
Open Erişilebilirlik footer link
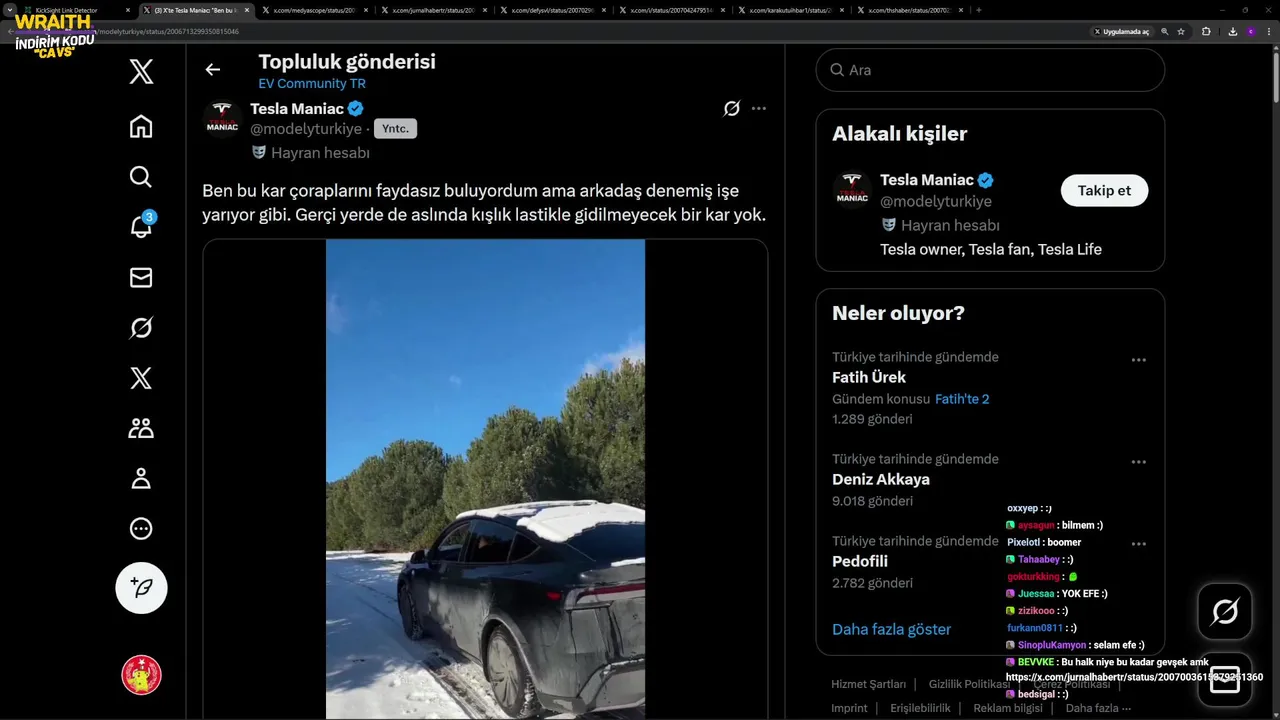[920, 708]
